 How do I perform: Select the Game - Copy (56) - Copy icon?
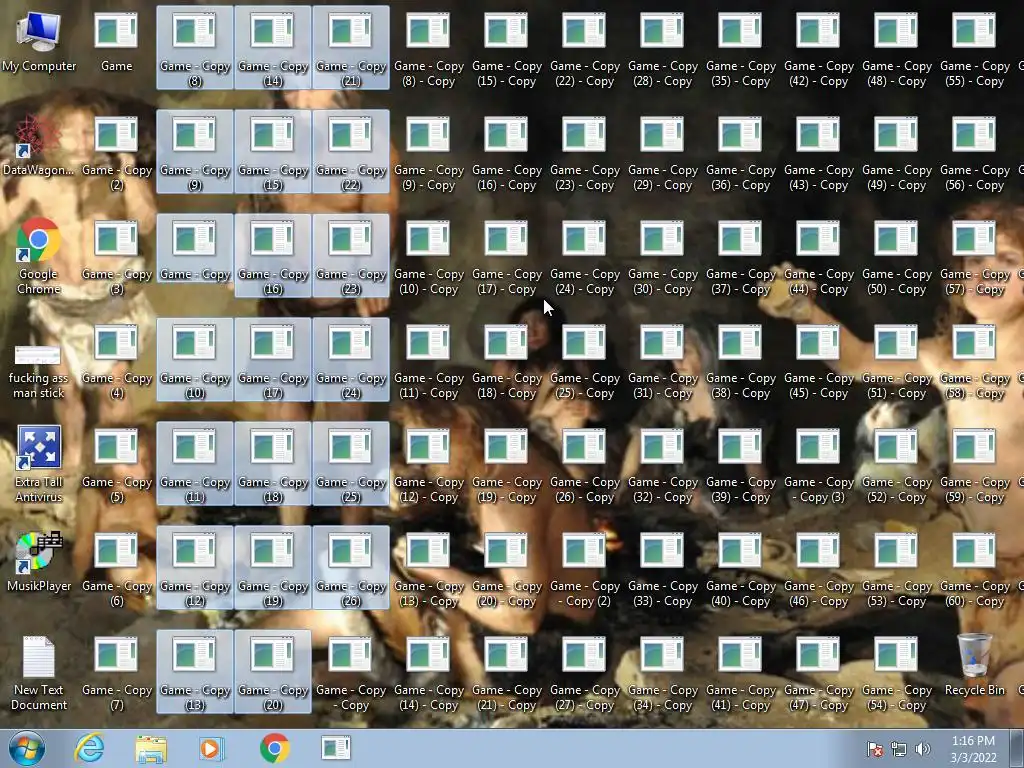(974, 153)
